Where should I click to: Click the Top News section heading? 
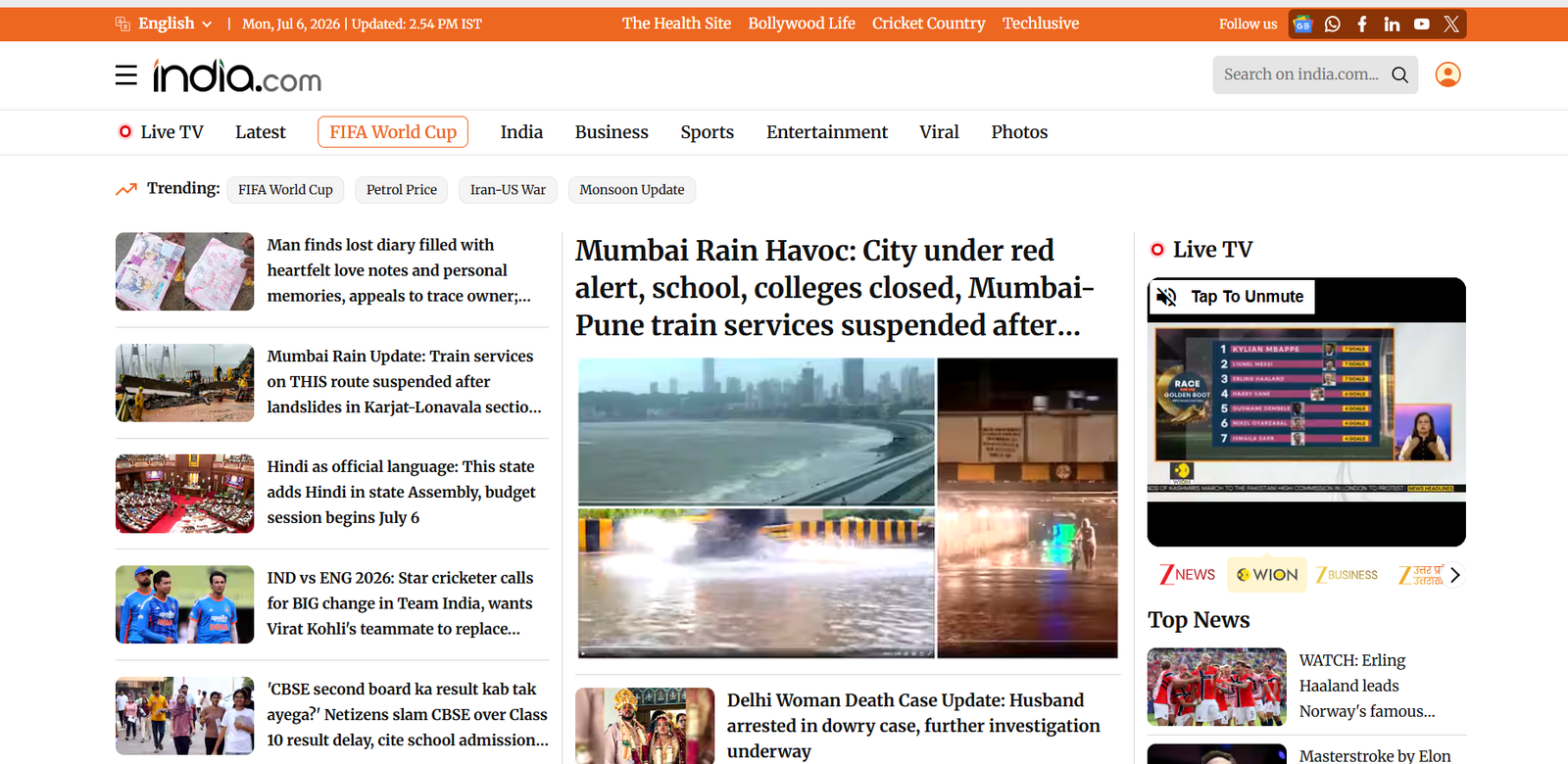1199,620
